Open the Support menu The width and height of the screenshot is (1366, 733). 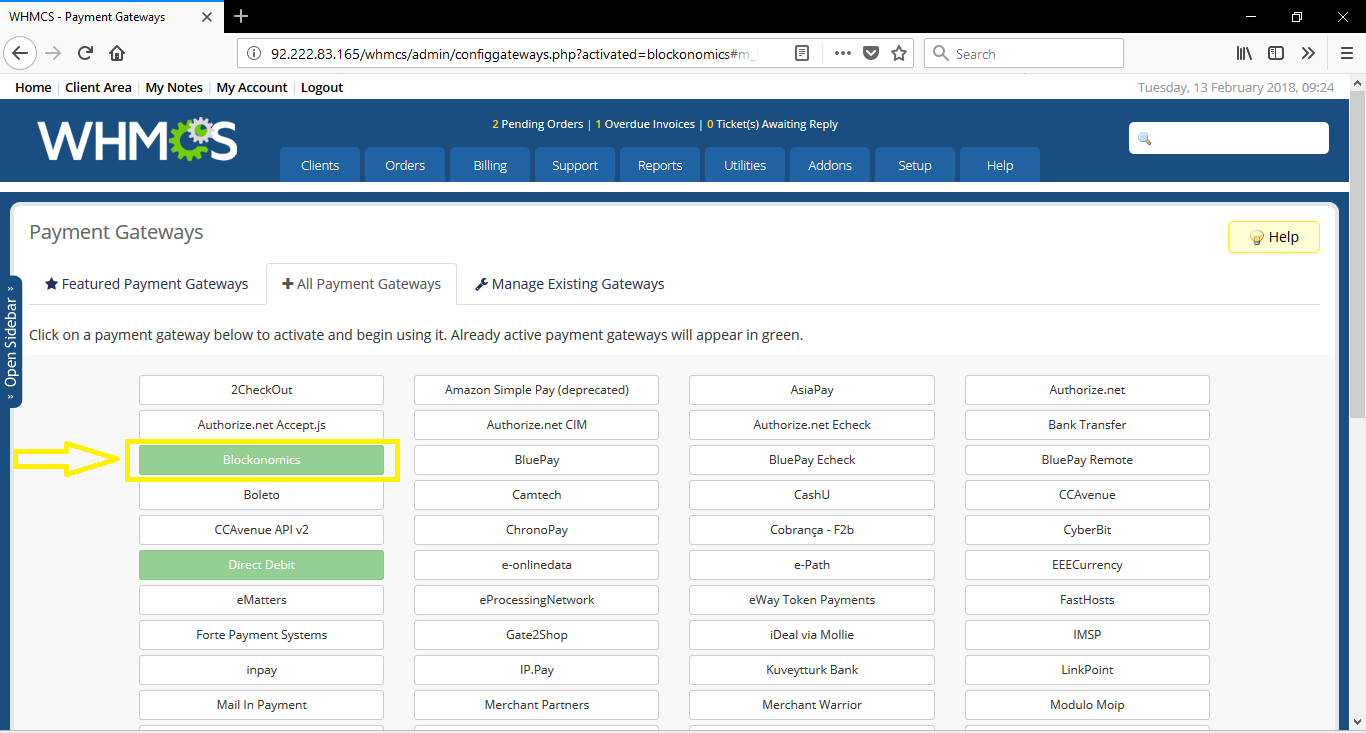(575, 165)
